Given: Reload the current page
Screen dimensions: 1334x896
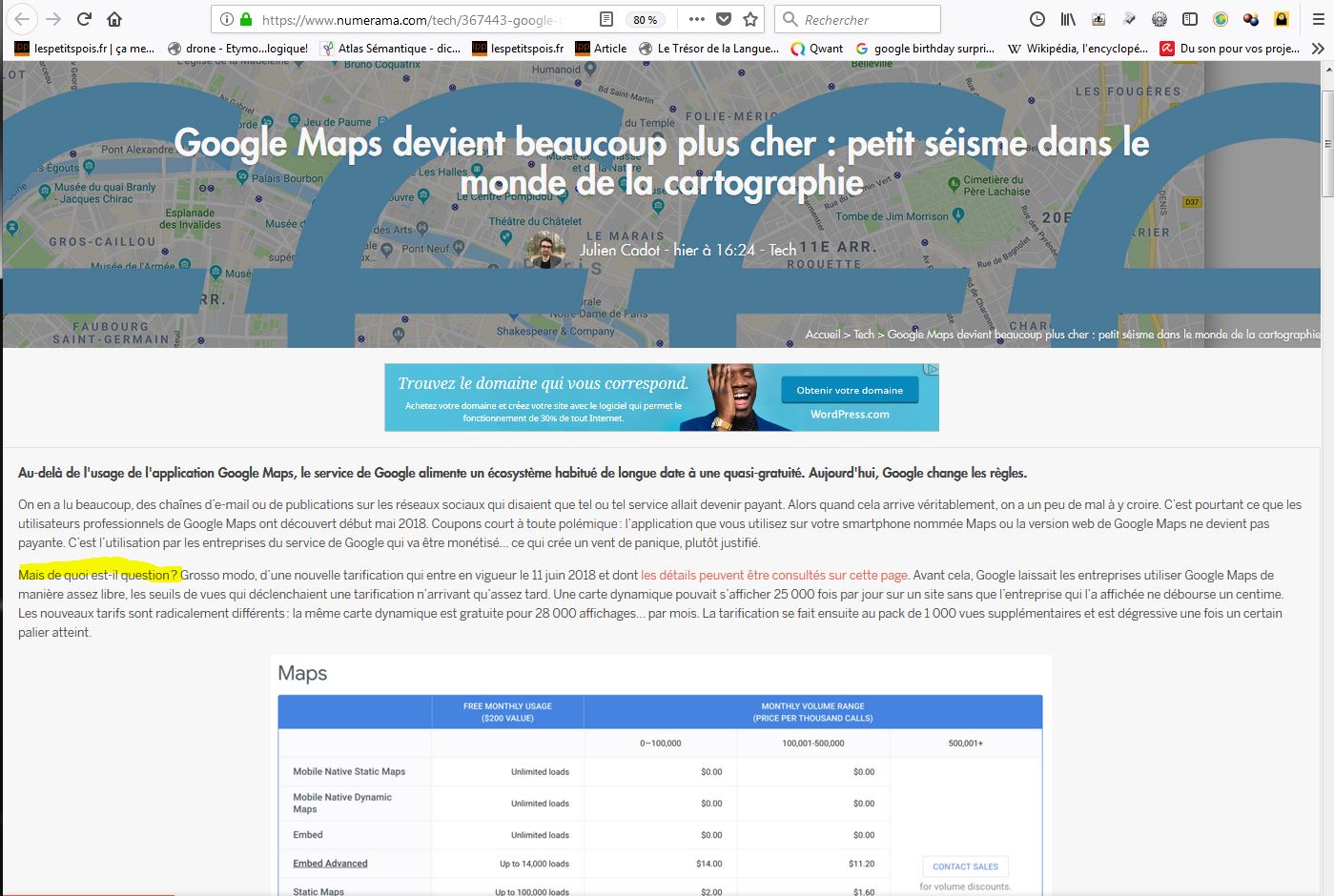Looking at the screenshot, I should (84, 19).
